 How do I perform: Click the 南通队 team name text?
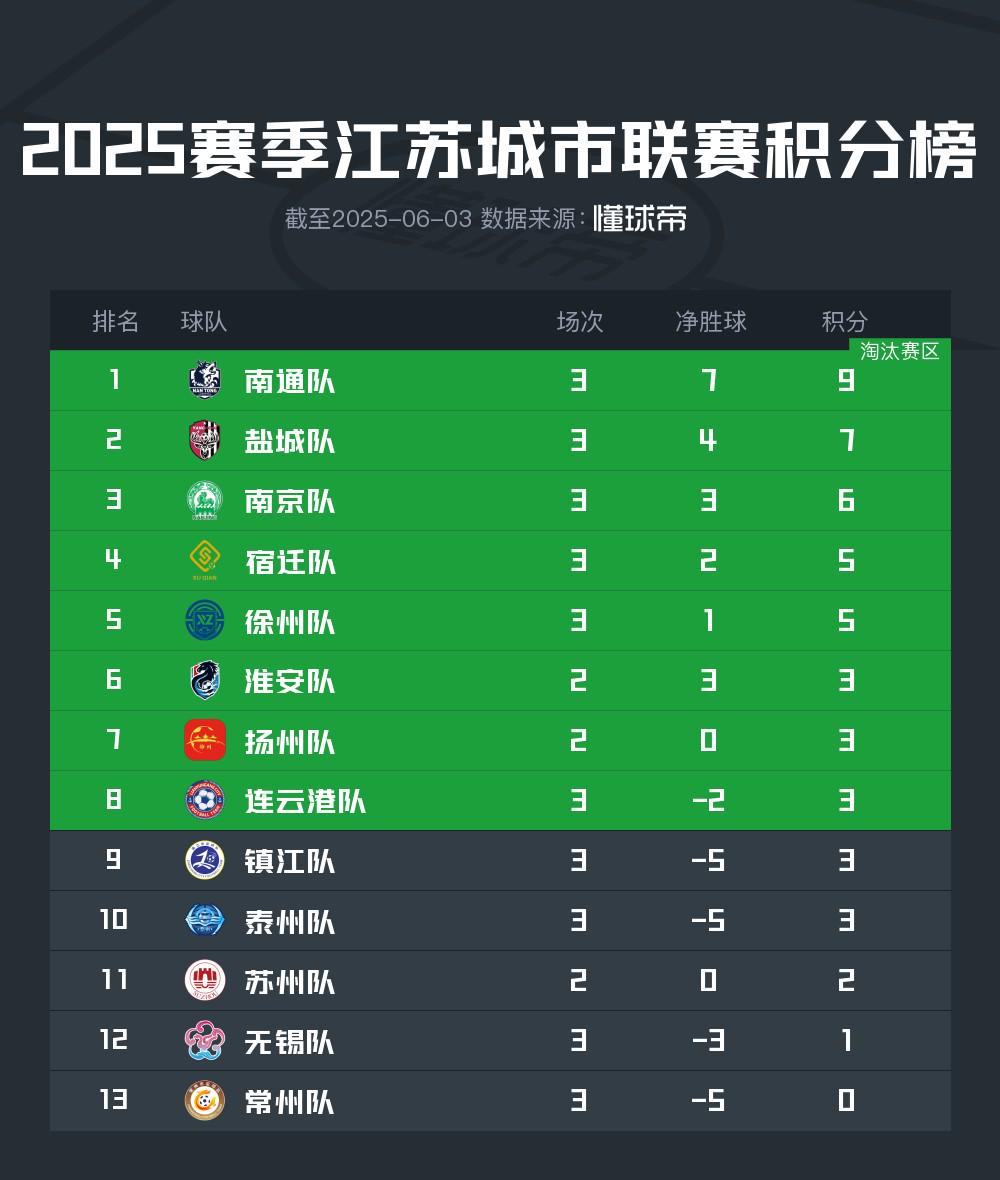click(290, 381)
